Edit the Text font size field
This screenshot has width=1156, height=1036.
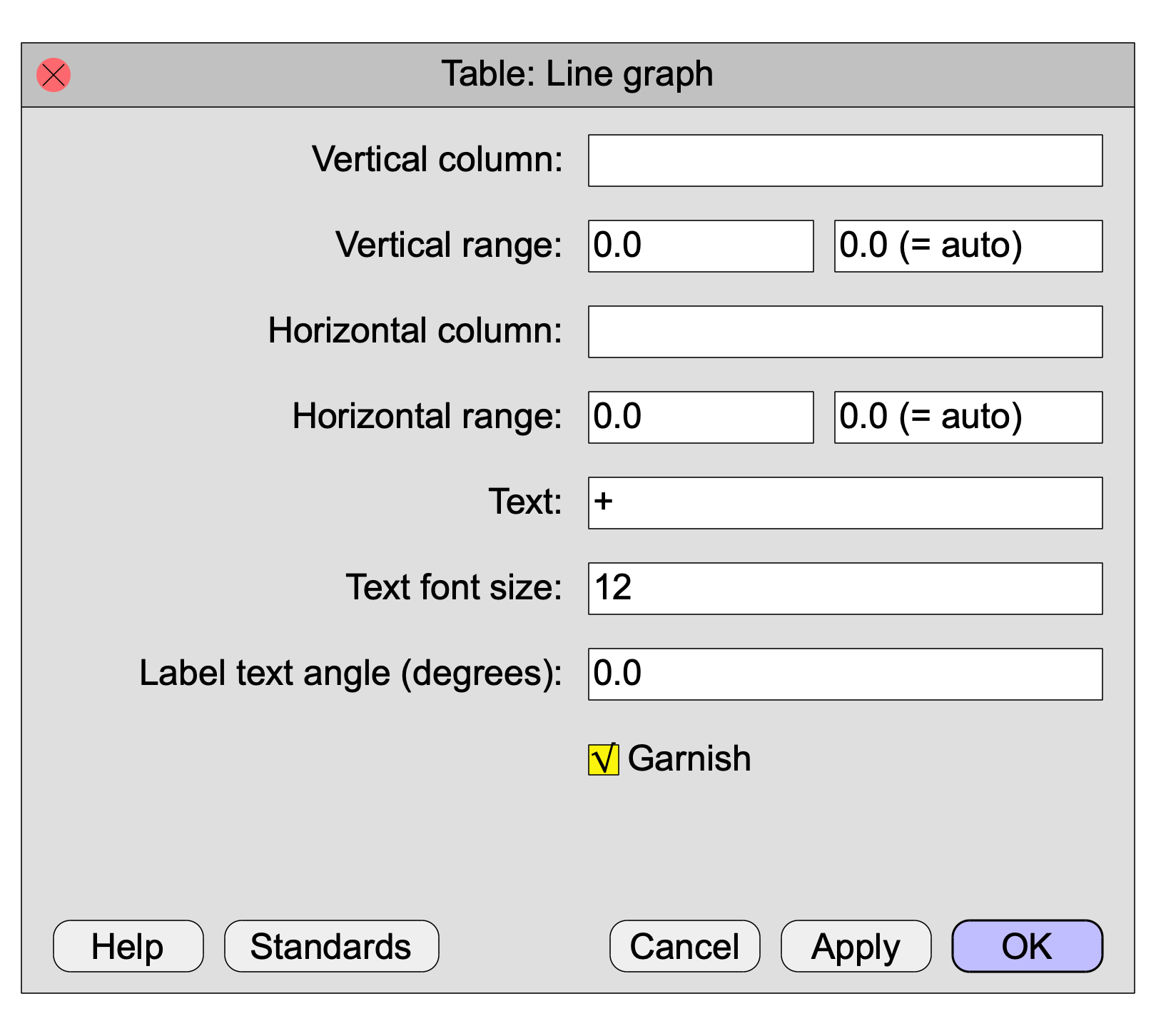[x=845, y=589]
